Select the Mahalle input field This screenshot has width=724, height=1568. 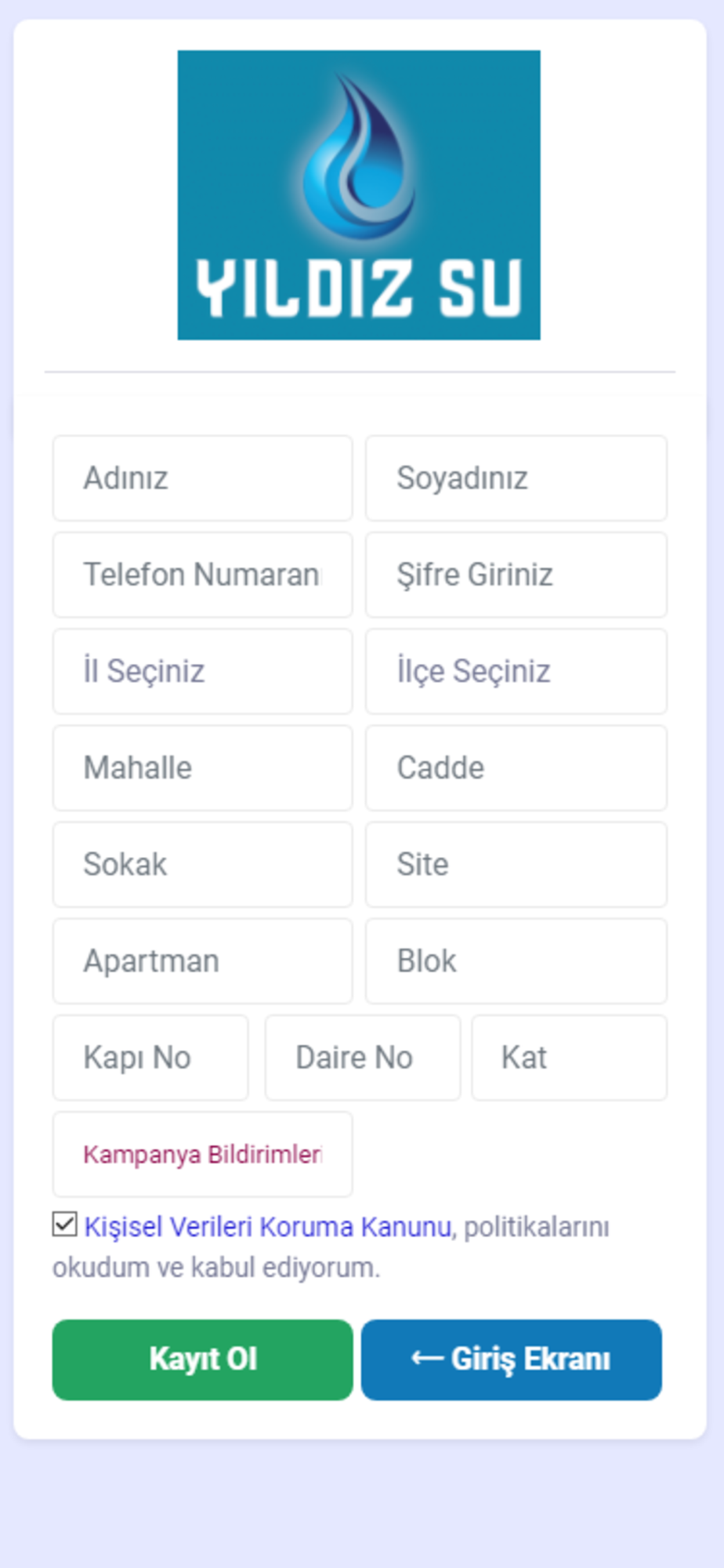pos(202,768)
